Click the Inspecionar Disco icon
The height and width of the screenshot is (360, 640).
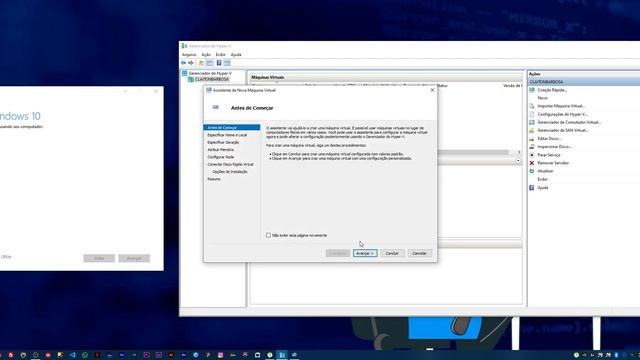(532, 147)
